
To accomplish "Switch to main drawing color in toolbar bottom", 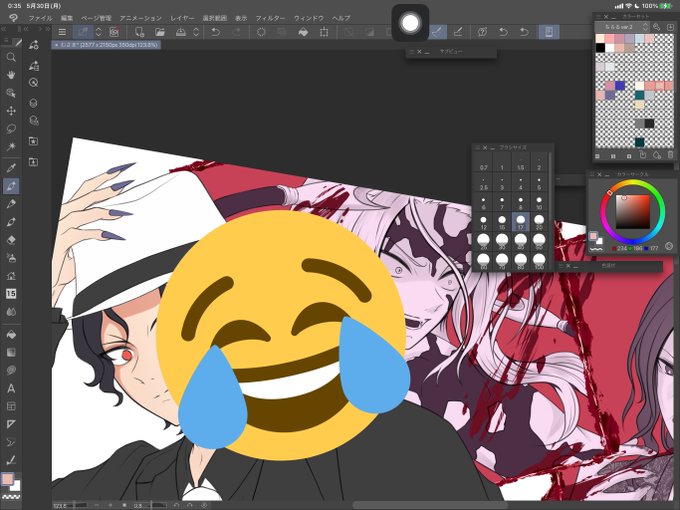I will tap(7, 479).
